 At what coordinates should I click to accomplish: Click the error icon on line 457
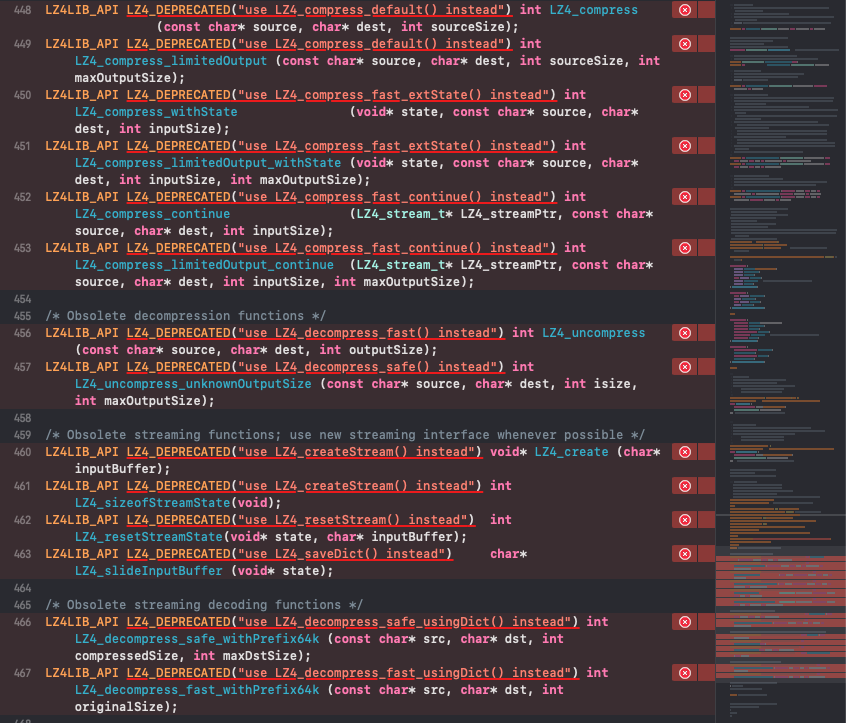(685, 367)
